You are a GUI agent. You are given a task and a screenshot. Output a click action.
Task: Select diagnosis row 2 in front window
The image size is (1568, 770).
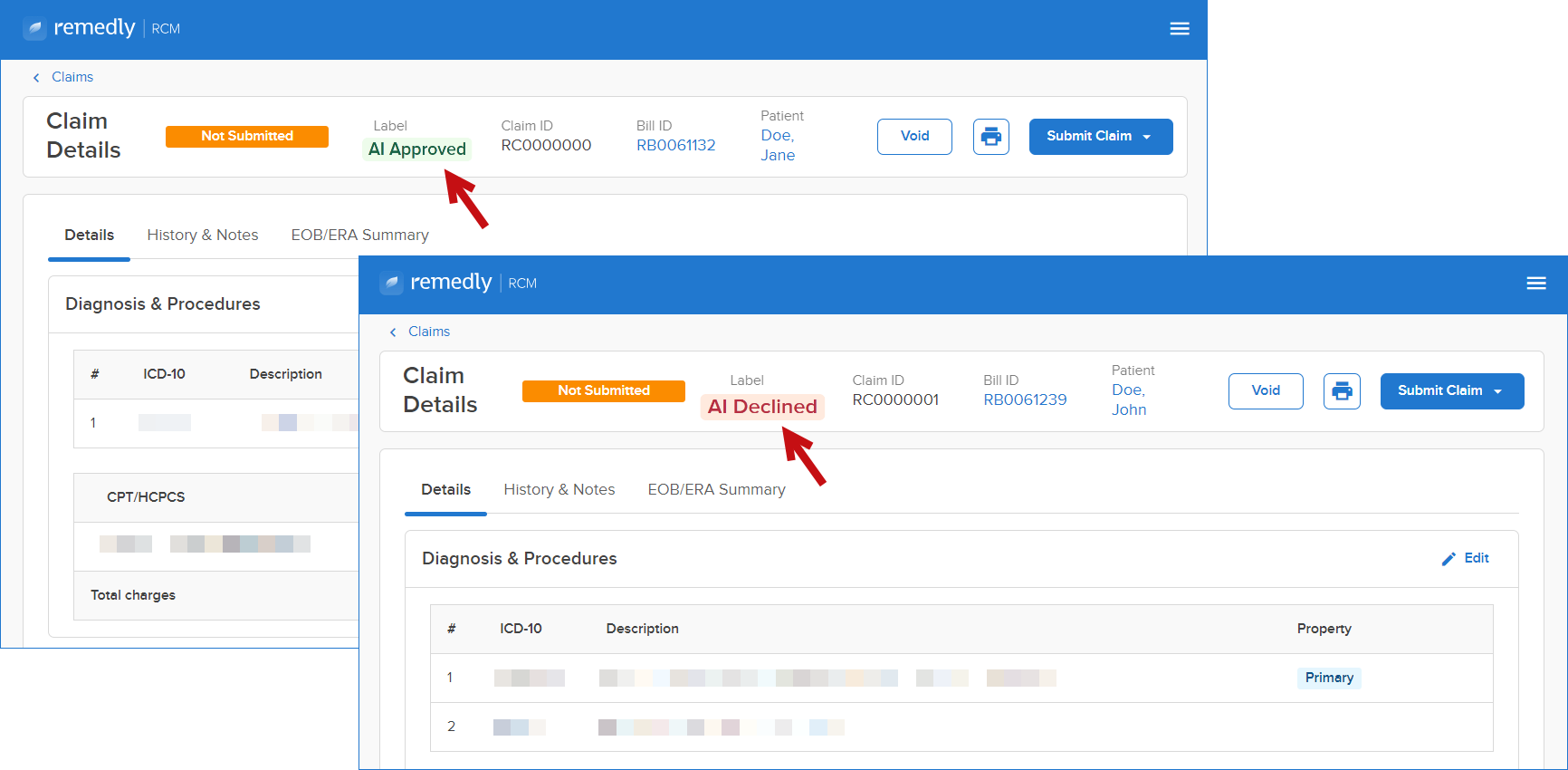961,727
